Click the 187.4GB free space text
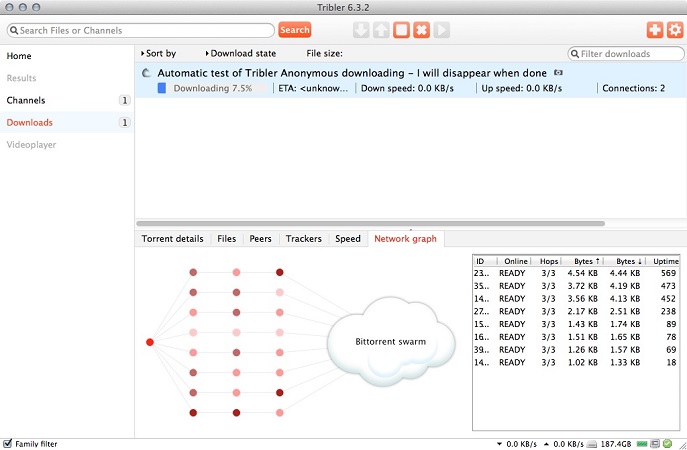Viewport: 687px width, 450px height. pos(616,444)
